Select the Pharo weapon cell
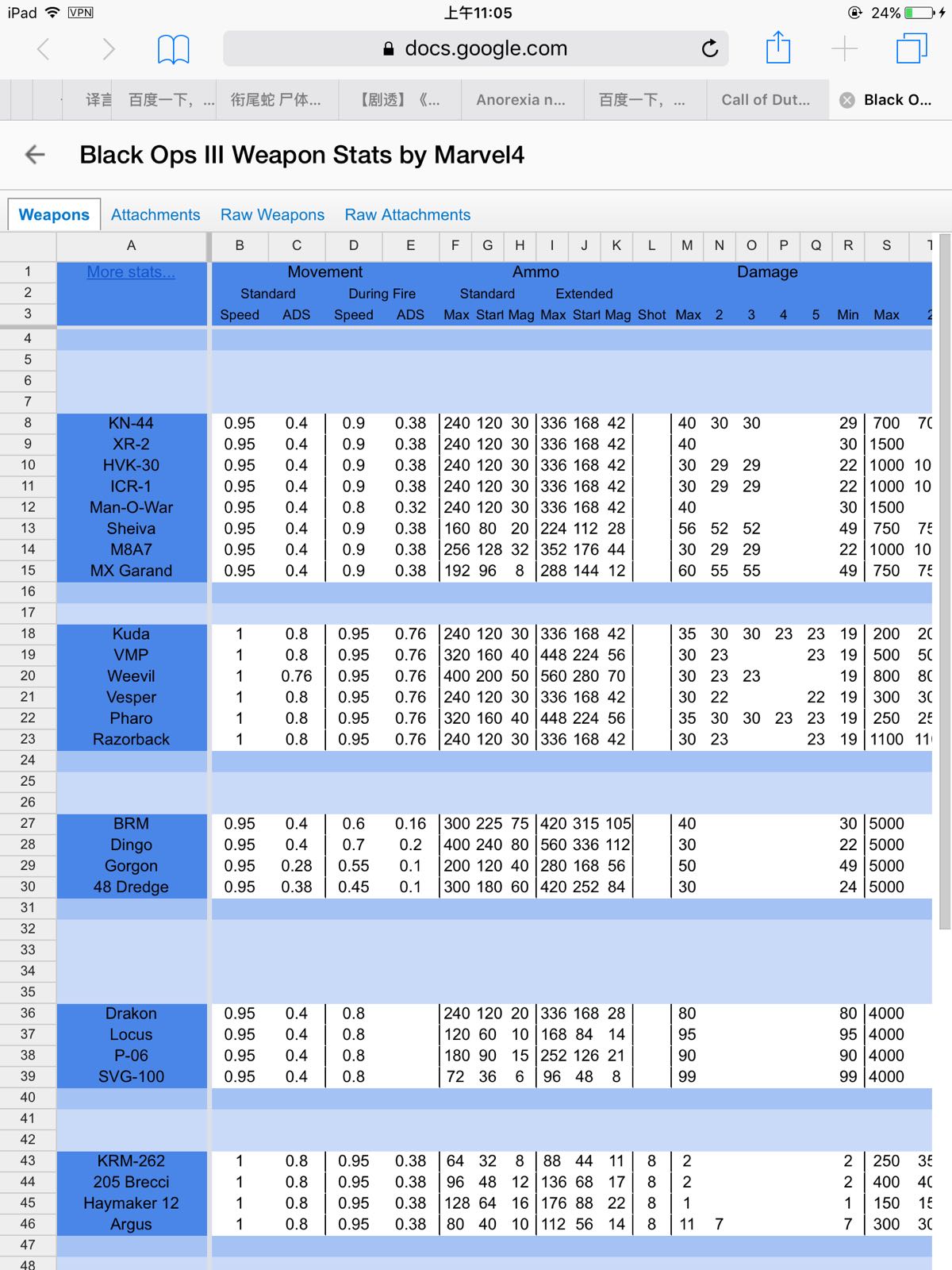Image resolution: width=952 pixels, height=1270 pixels. 131,718
